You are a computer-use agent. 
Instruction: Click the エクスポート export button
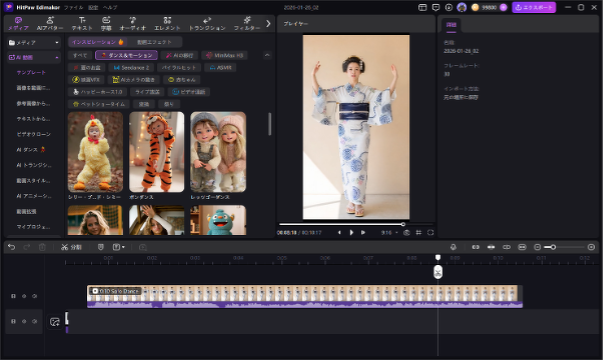point(534,7)
